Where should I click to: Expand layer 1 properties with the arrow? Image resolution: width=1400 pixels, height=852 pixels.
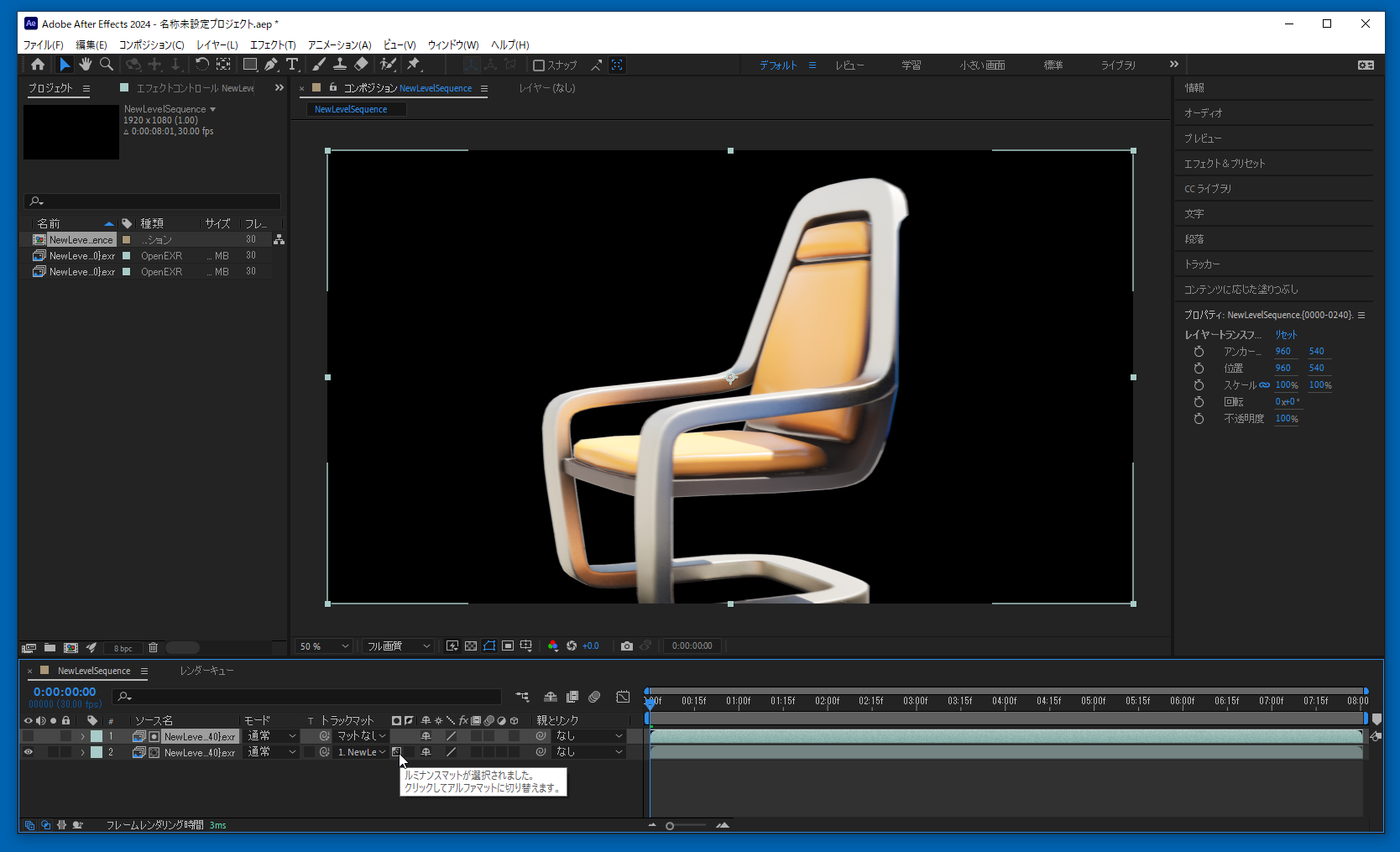[x=82, y=736]
